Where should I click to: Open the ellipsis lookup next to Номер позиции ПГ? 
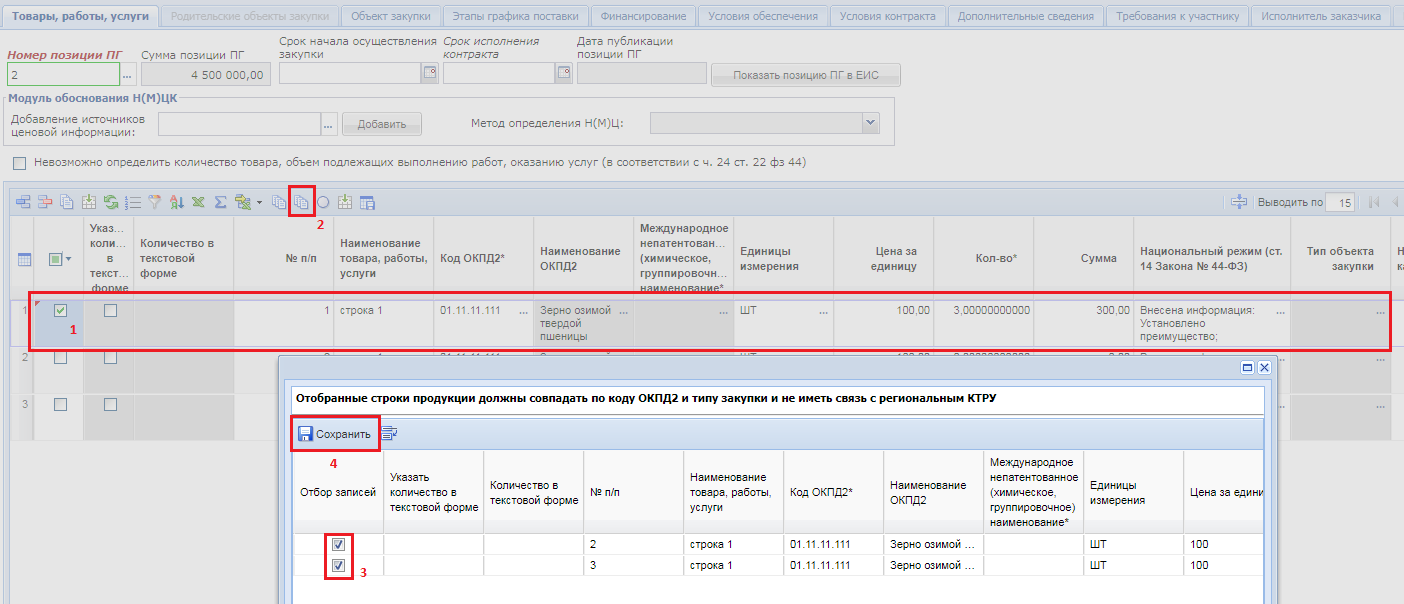(126, 75)
